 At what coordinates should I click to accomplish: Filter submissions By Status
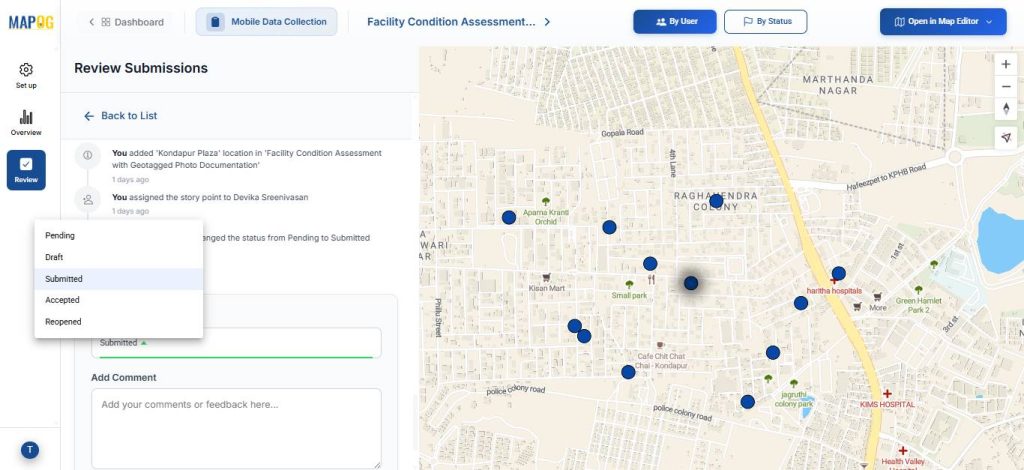point(765,22)
